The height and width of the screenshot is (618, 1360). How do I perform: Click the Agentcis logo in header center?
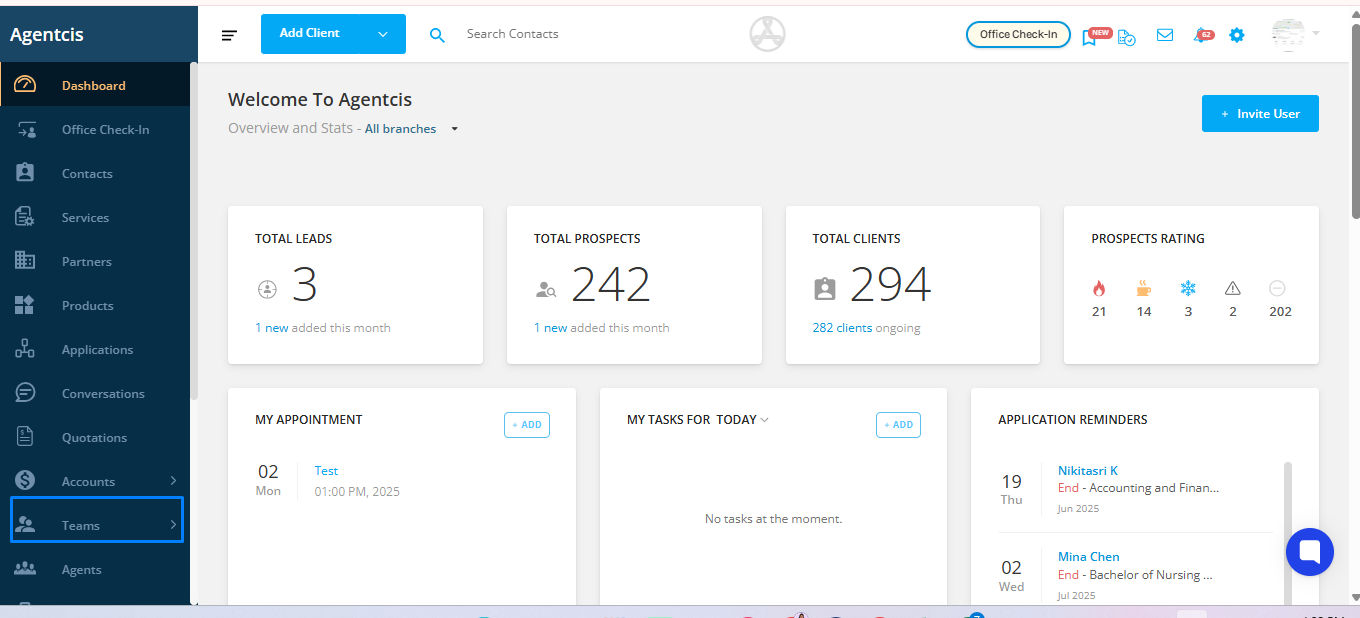[767, 35]
